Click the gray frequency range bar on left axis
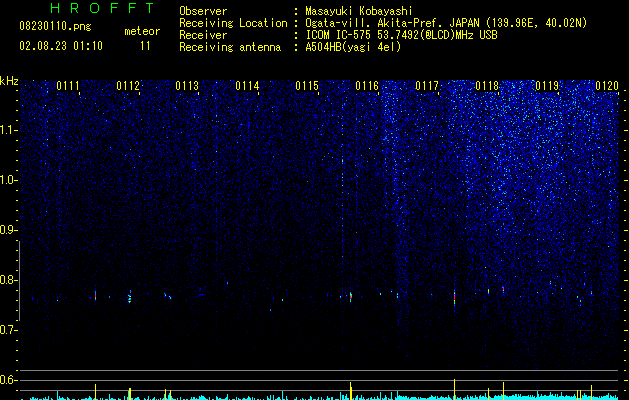The height and width of the screenshot is (400, 629). [x=19, y=280]
